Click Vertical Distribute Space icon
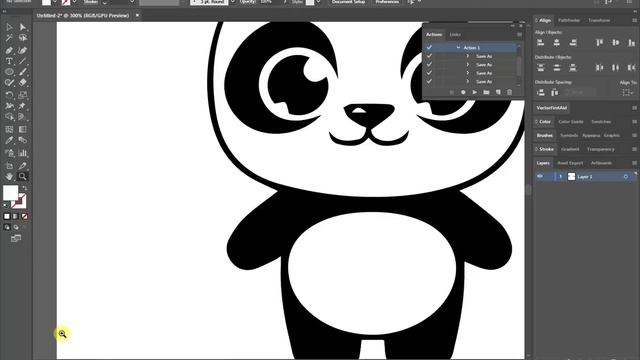The height and width of the screenshot is (360, 640). click(x=540, y=93)
